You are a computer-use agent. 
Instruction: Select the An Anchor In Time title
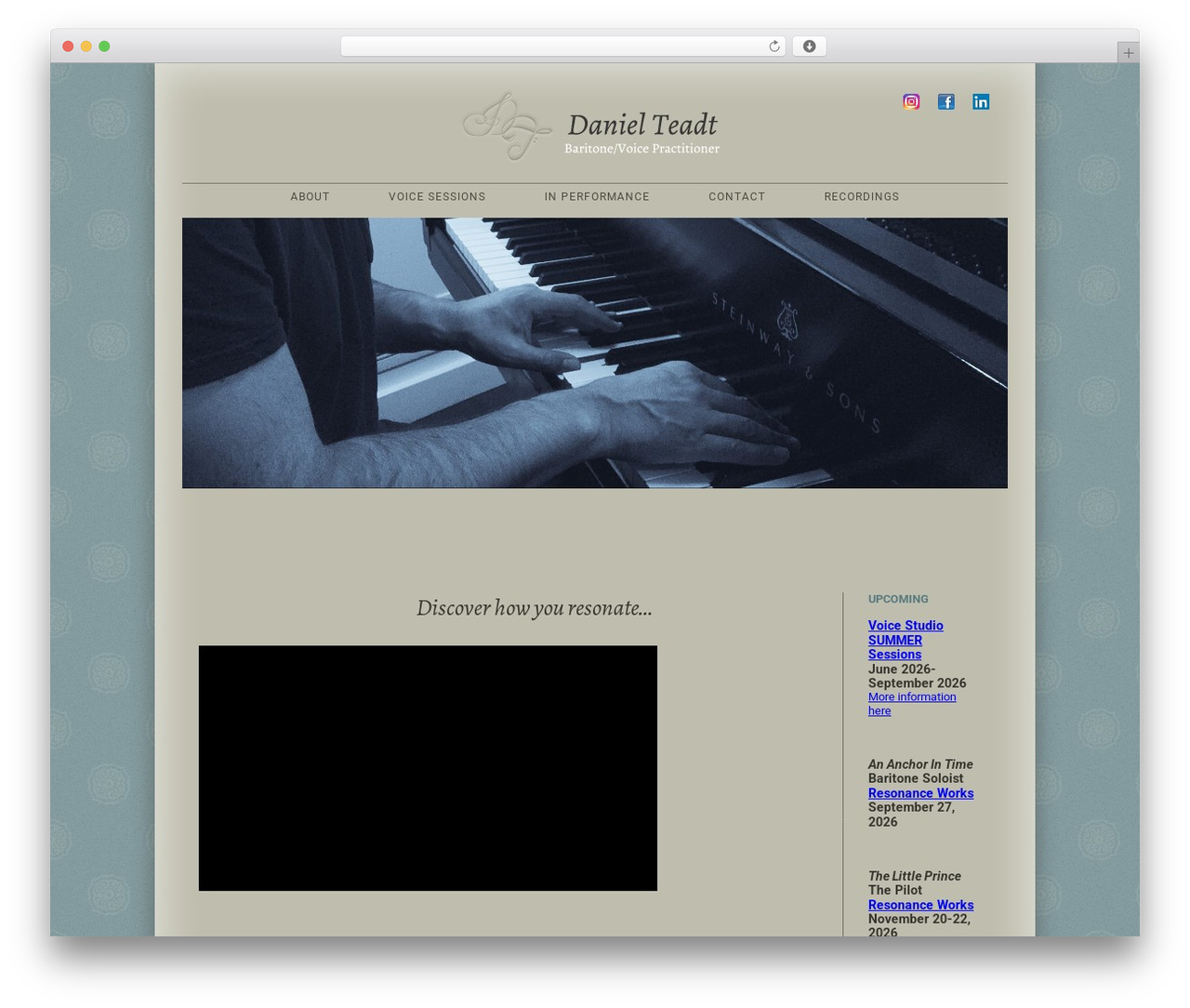(920, 764)
